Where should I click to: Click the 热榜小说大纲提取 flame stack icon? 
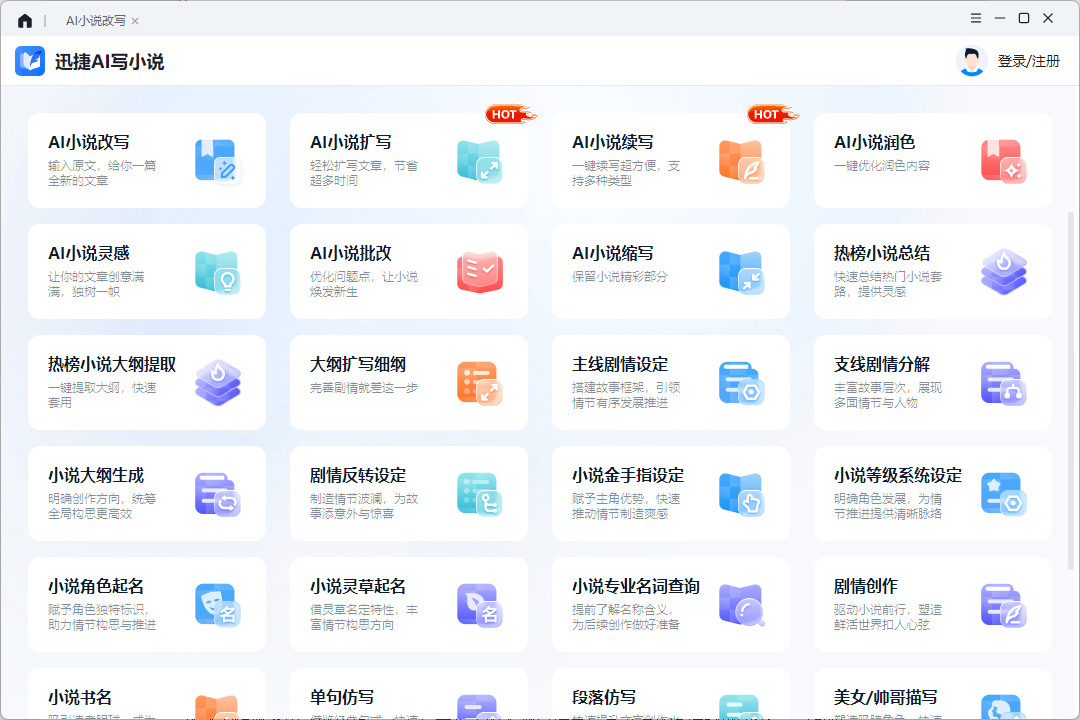click(x=218, y=383)
